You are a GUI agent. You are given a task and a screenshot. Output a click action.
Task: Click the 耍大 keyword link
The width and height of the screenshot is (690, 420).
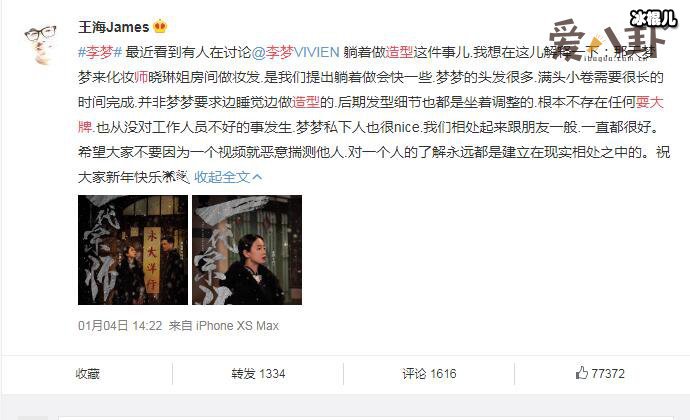pos(650,102)
